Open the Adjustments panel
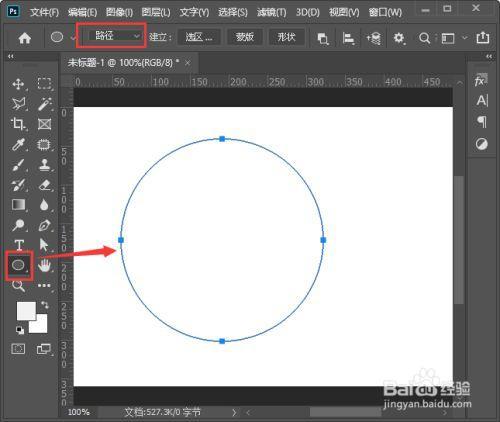Viewport: 500px width, 422px height. 482,144
